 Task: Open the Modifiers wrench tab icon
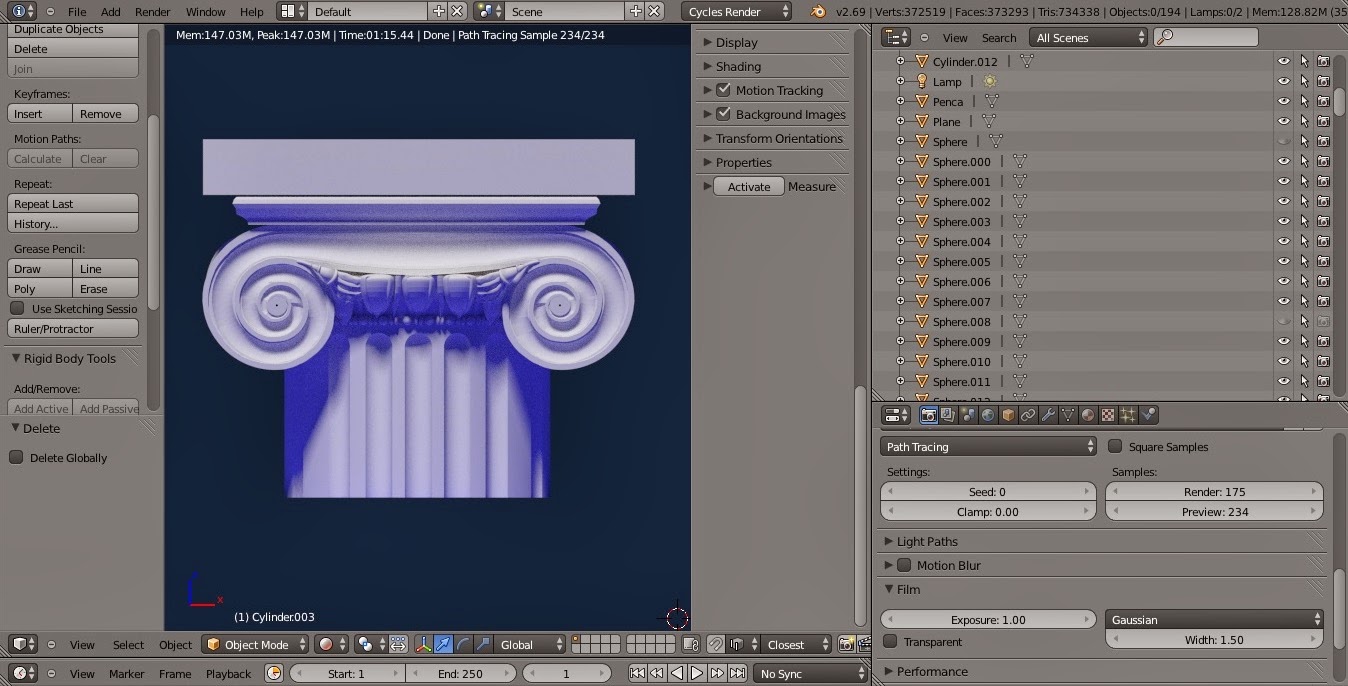1048,415
